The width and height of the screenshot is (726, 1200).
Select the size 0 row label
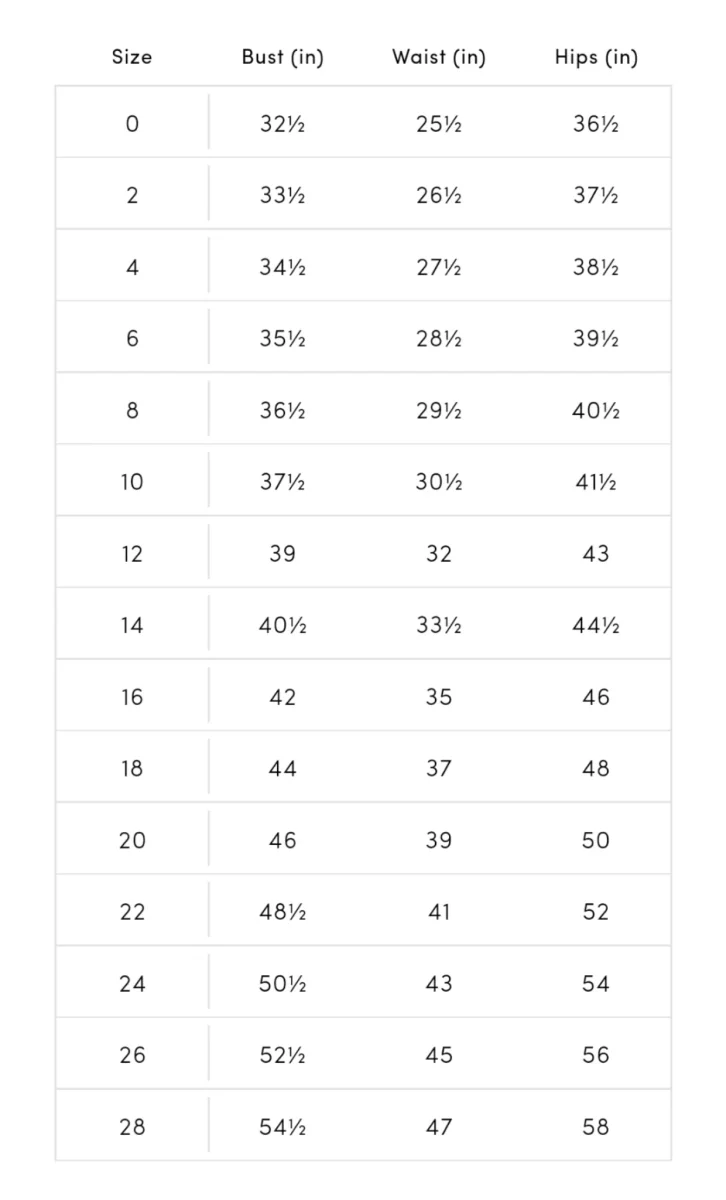point(132,124)
